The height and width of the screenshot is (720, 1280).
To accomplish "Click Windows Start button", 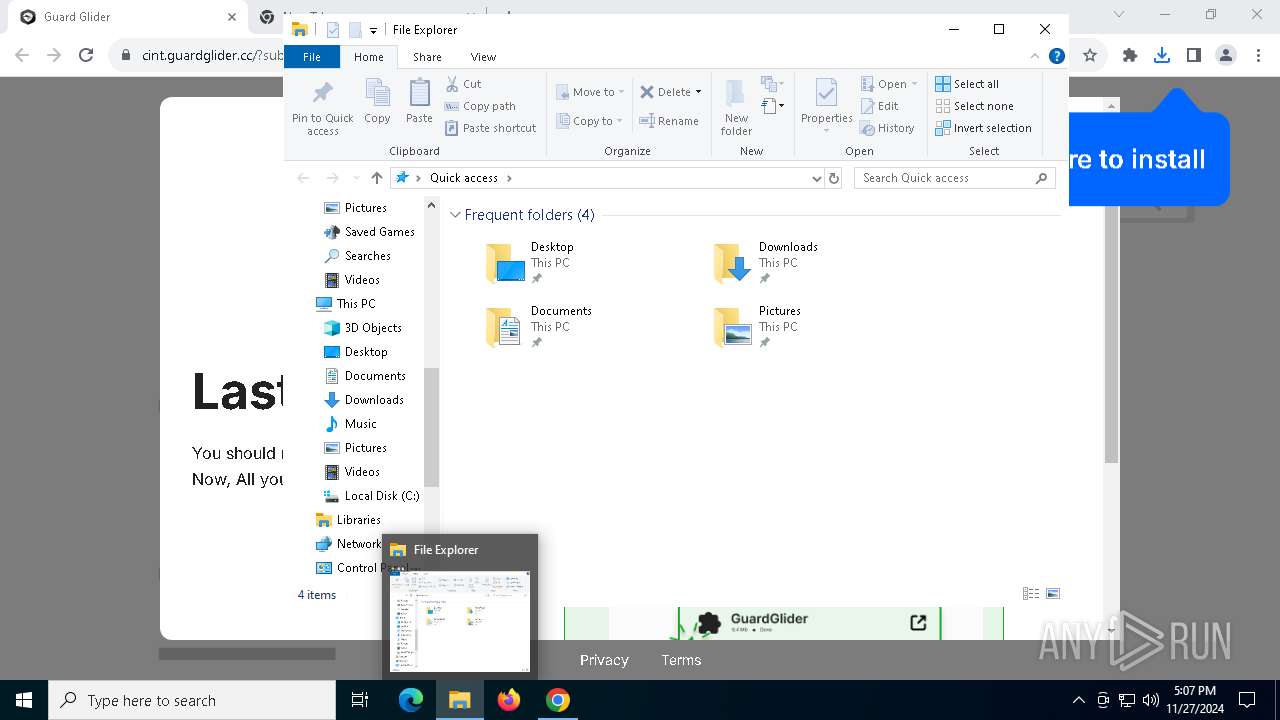I will (24, 700).
